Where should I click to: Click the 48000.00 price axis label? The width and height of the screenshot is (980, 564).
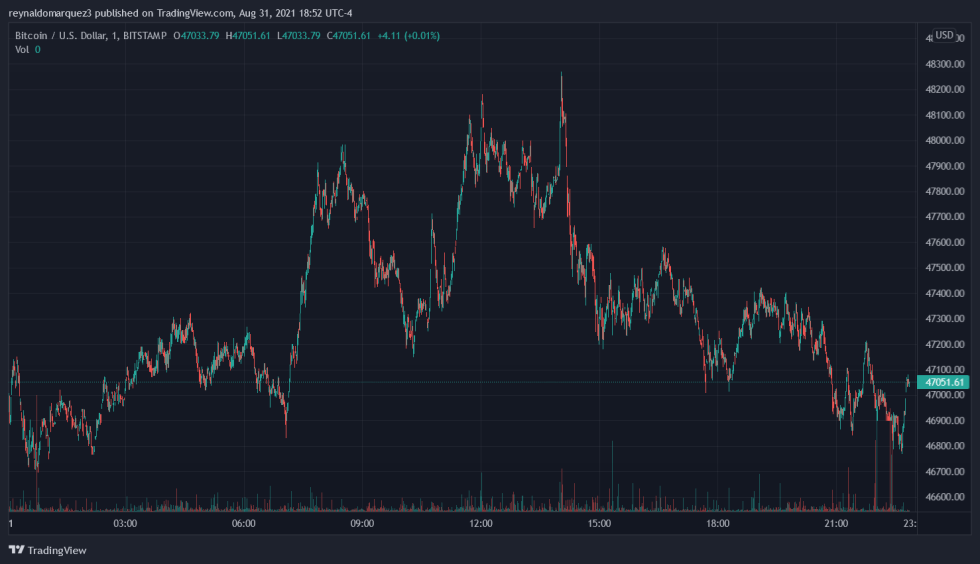coord(944,140)
